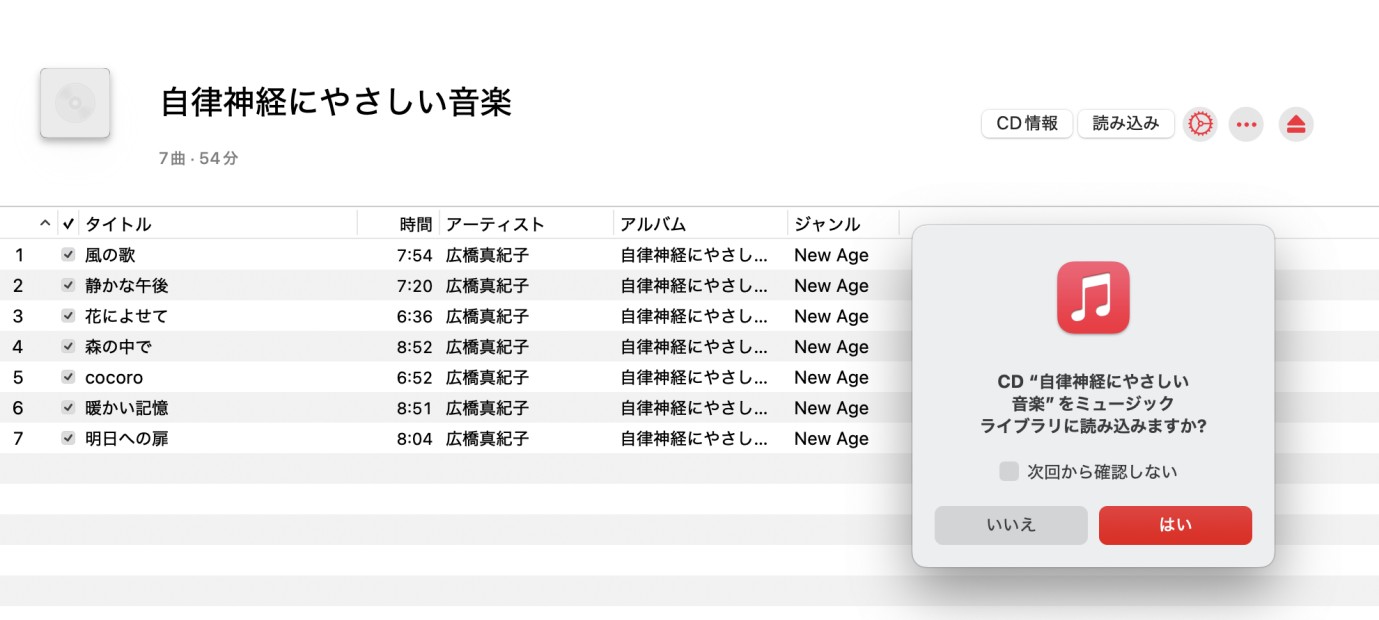1379x620 pixels.
Task: Select the track title 明日への扉
Action: 127,438
